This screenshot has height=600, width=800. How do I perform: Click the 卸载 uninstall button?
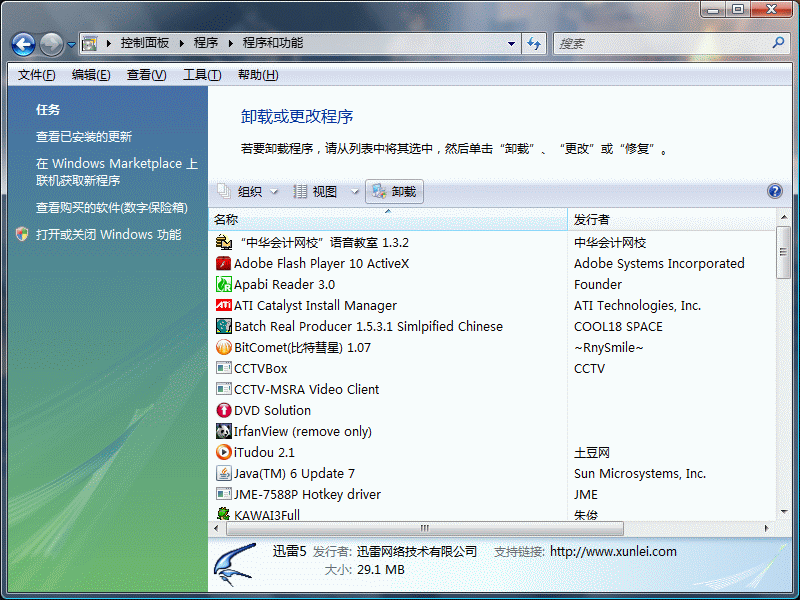[x=394, y=192]
